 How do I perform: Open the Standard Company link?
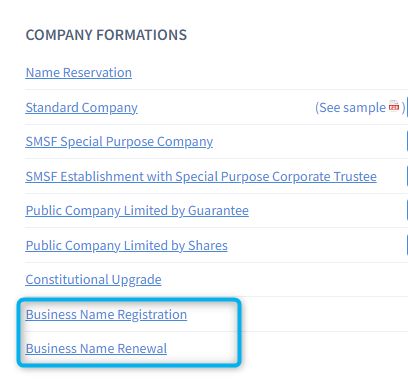tap(82, 108)
